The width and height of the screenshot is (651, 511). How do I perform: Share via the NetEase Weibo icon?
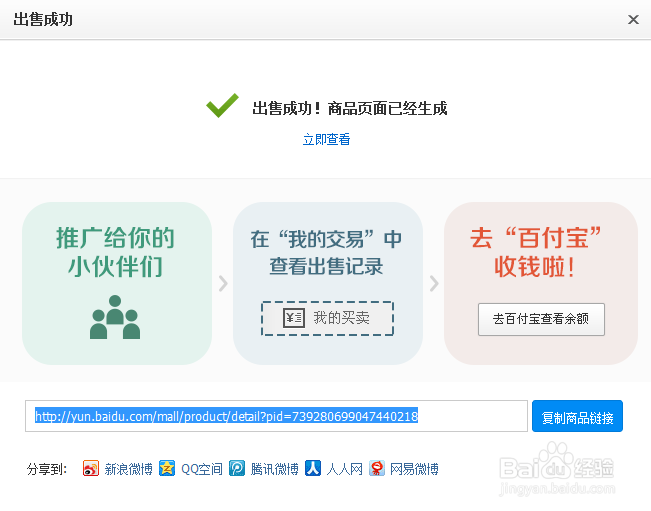(x=377, y=469)
